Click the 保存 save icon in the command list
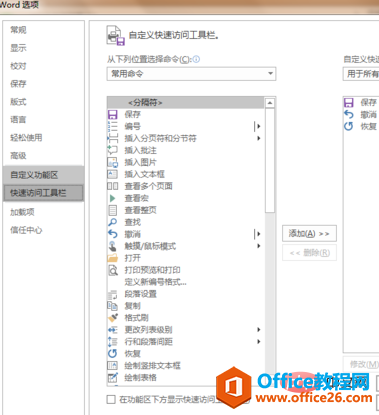The width and height of the screenshot is (379, 415). pyautogui.click(x=113, y=115)
